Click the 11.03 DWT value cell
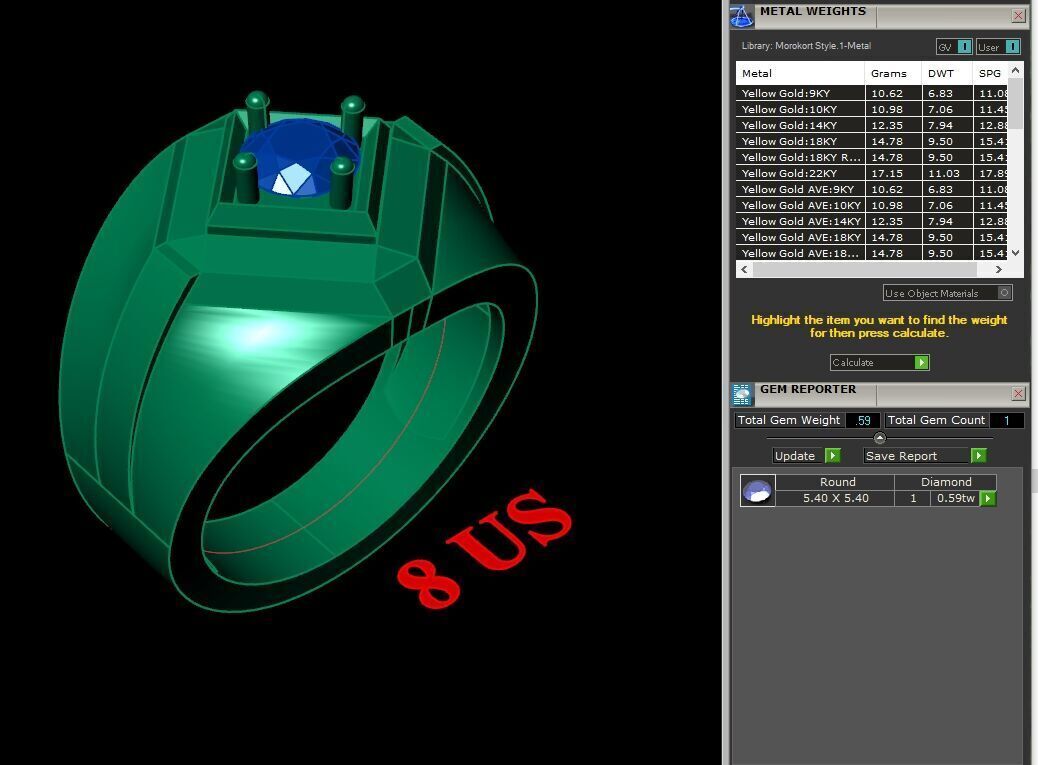The width and height of the screenshot is (1038, 765). (x=947, y=173)
